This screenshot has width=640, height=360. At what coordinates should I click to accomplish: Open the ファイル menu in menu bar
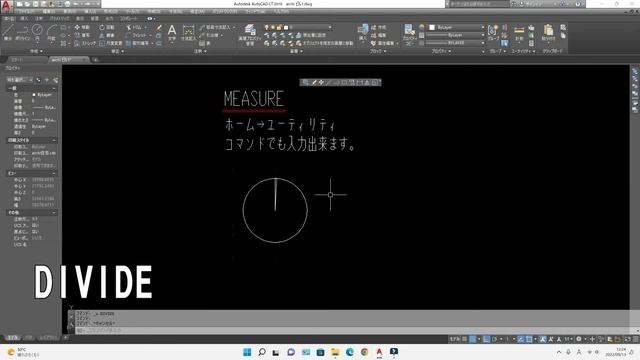[26, 11]
